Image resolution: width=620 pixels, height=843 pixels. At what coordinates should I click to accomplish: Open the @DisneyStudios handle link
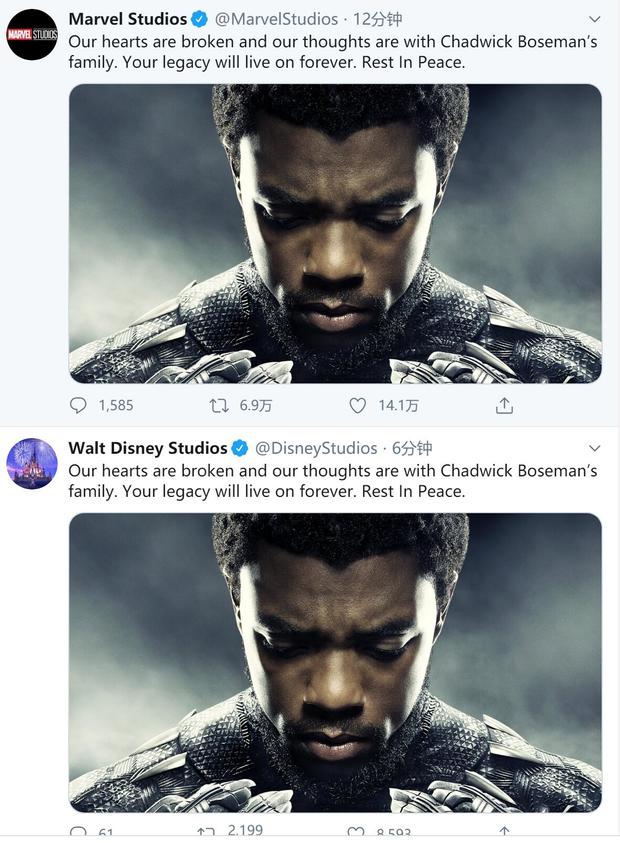[316, 448]
